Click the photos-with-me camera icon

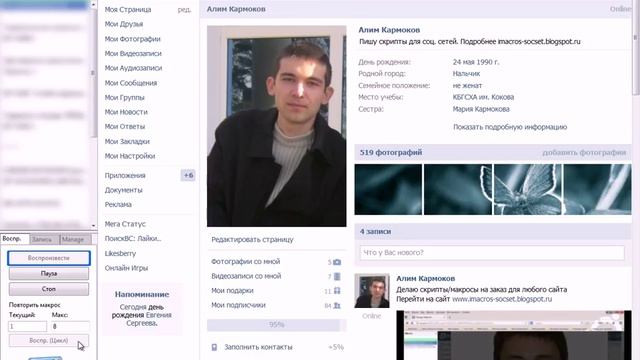click(337, 262)
